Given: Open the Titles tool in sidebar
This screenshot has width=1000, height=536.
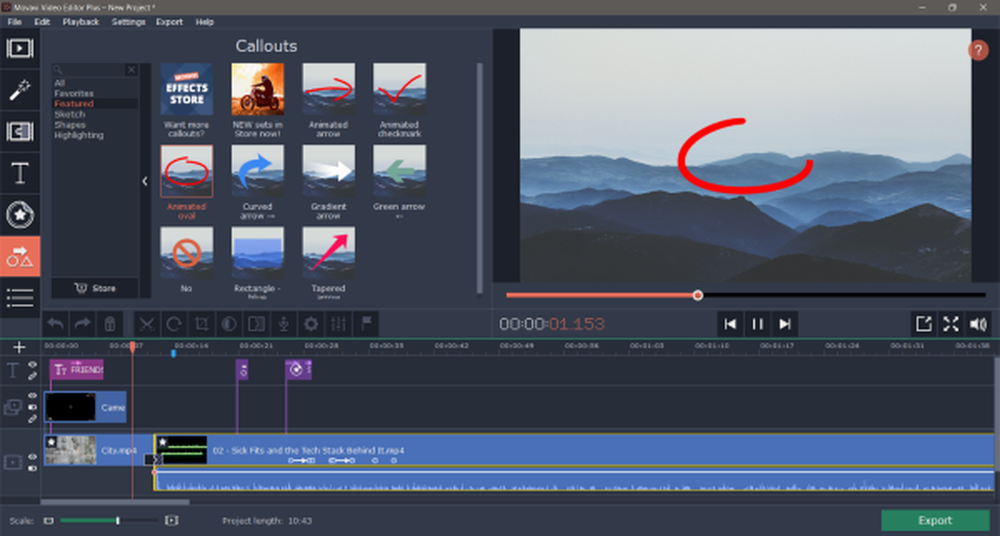Looking at the screenshot, I should 20,173.
